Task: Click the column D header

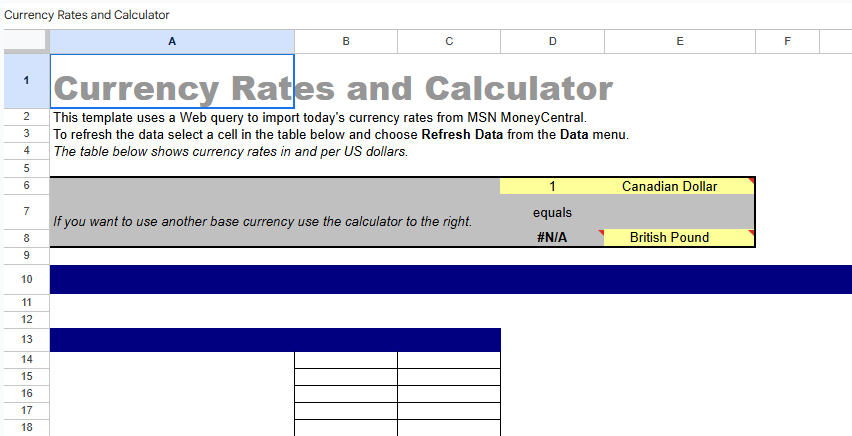Action: [x=552, y=41]
